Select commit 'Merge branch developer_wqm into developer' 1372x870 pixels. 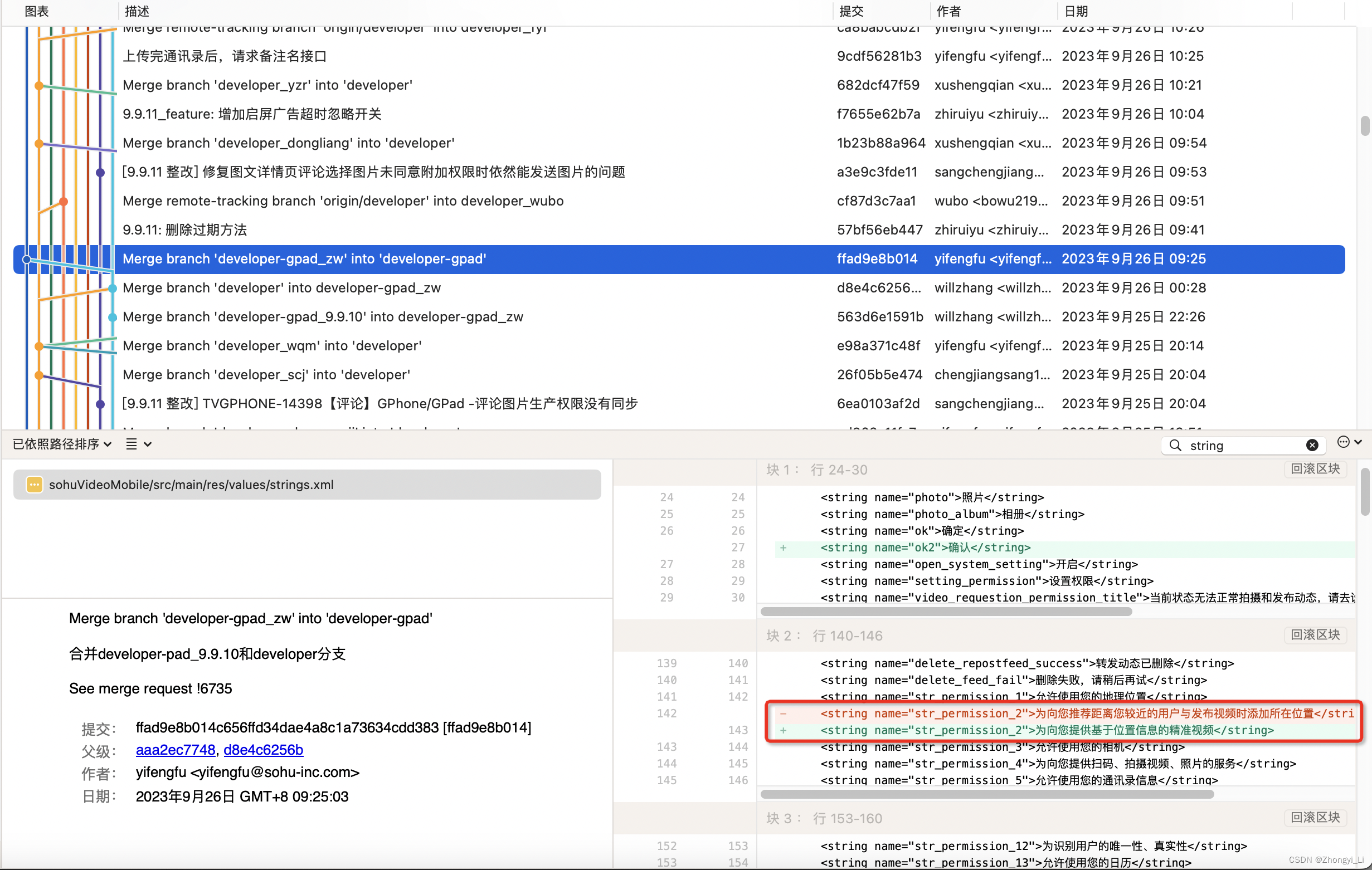click(x=679, y=347)
